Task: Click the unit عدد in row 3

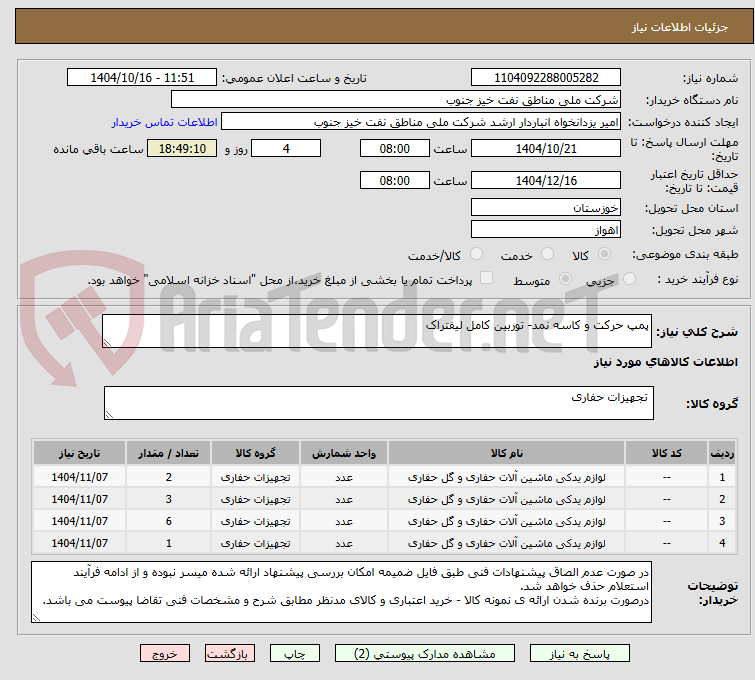Action: 344,521
